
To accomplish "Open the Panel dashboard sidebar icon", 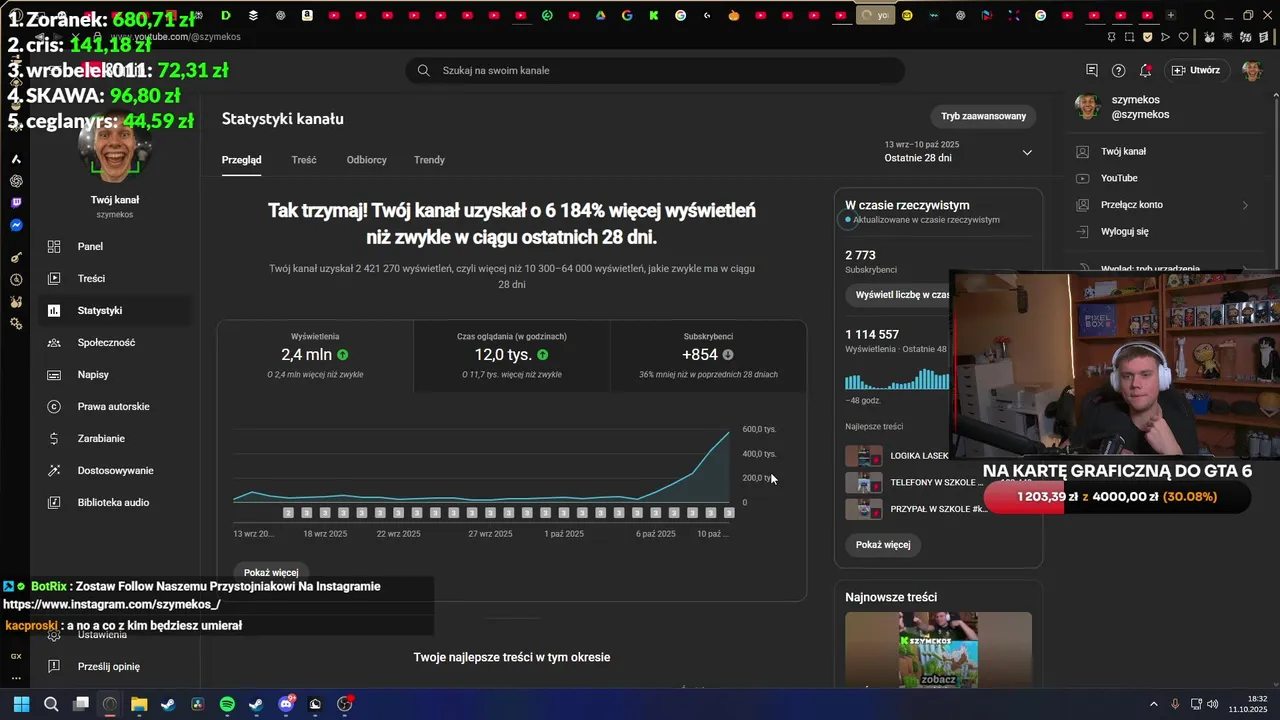I will (x=54, y=246).
